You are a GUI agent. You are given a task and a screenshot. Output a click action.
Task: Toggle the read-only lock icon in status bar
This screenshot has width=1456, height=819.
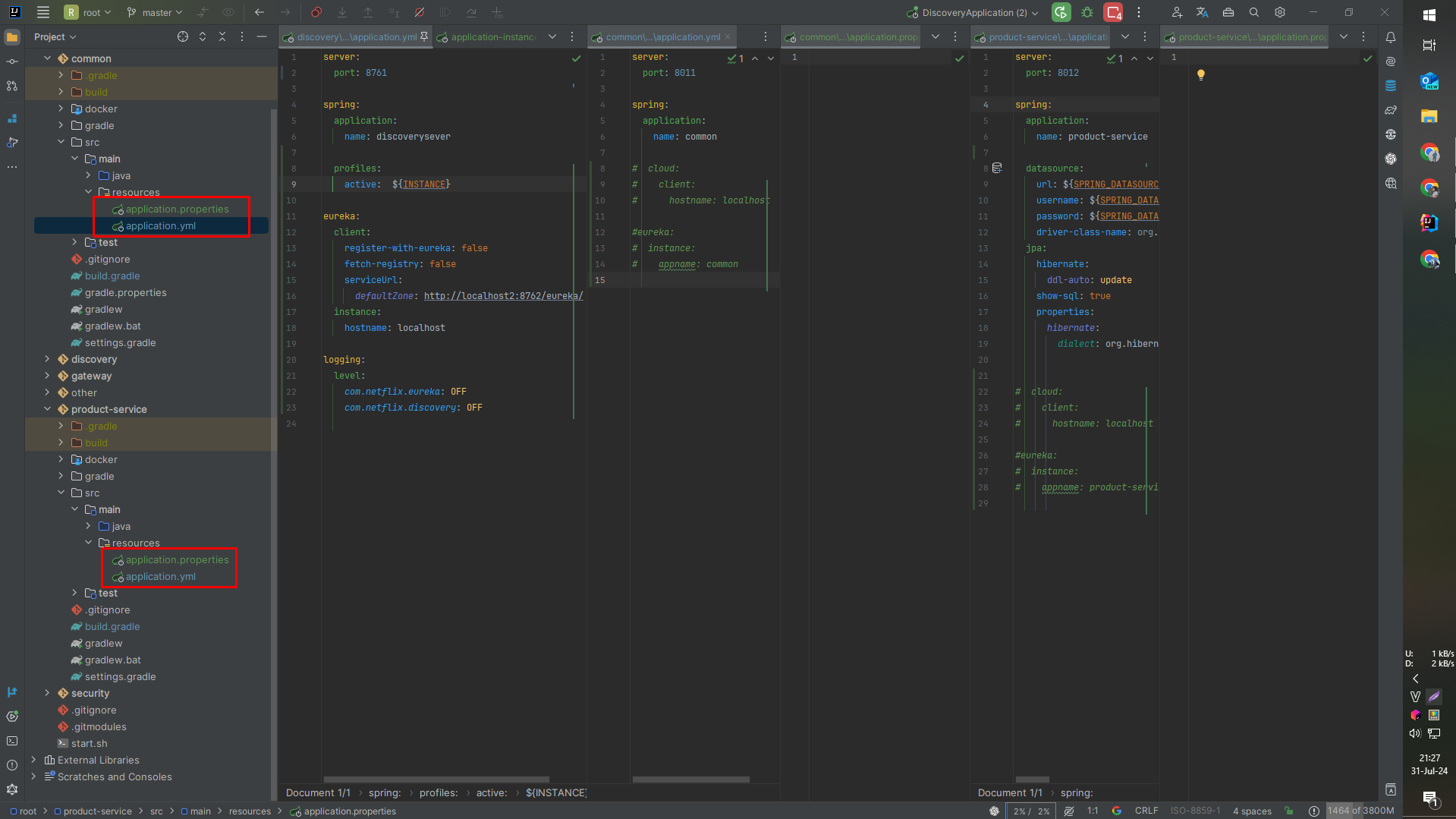click(1288, 811)
